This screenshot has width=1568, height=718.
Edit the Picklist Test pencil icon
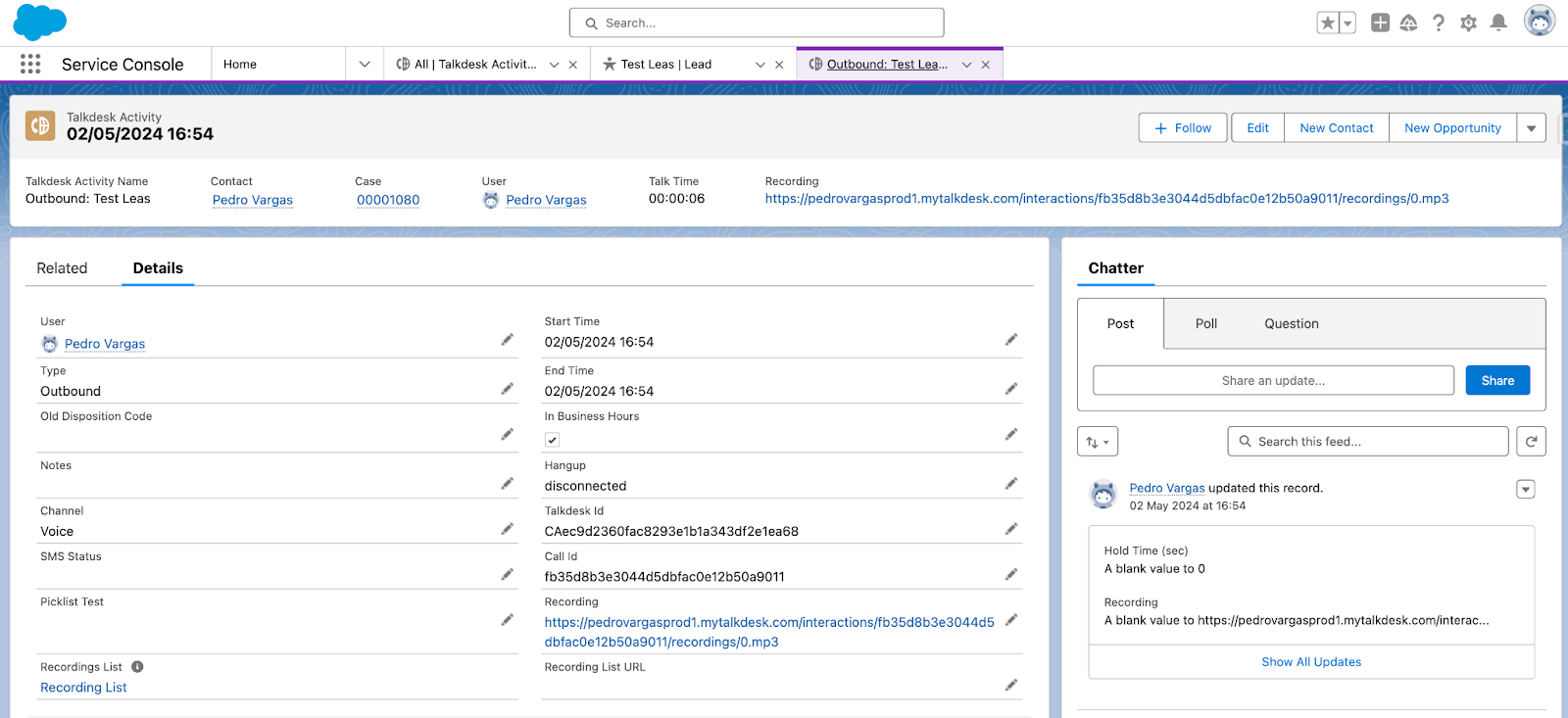click(507, 620)
